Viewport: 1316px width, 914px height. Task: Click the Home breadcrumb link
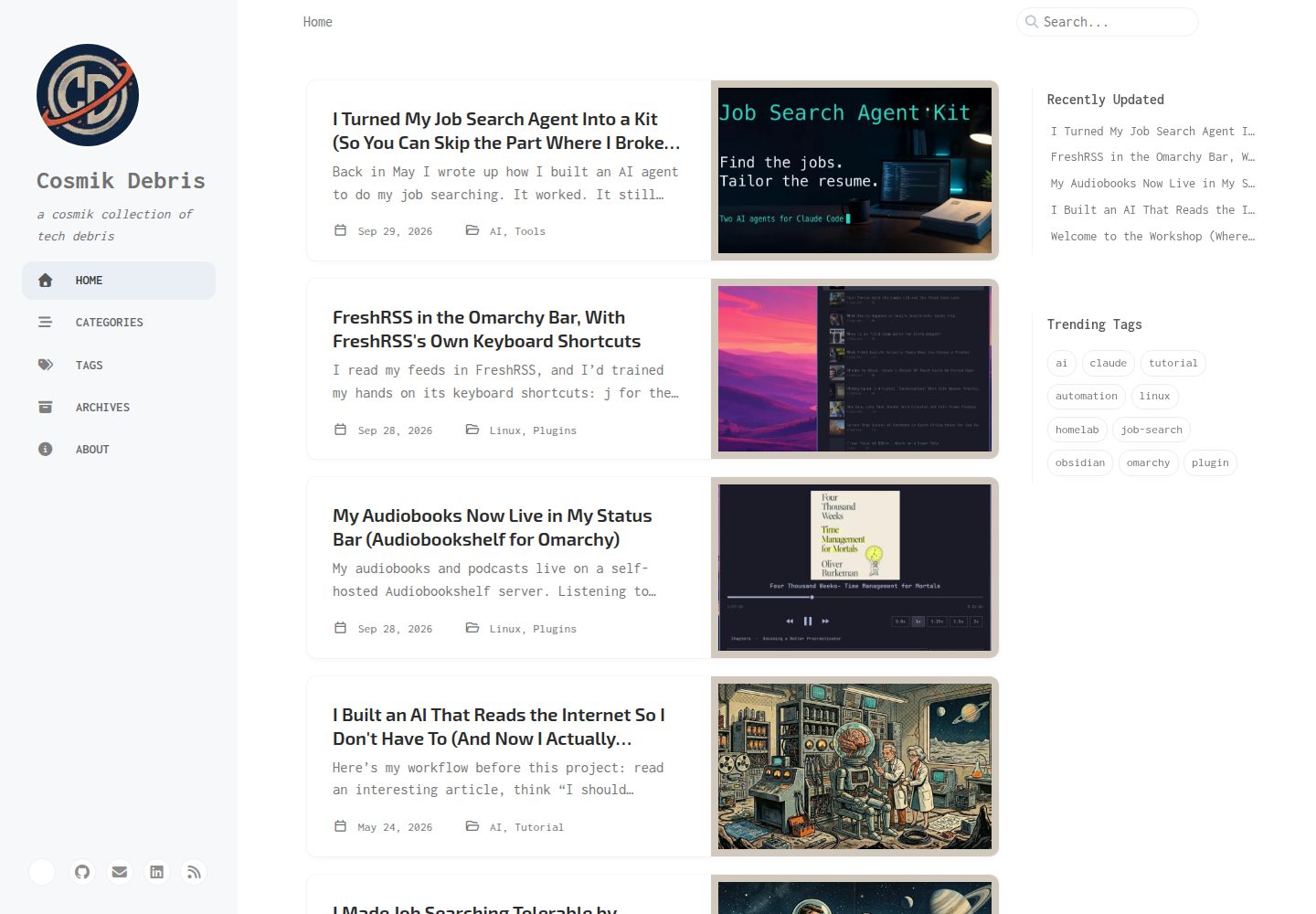tap(318, 22)
